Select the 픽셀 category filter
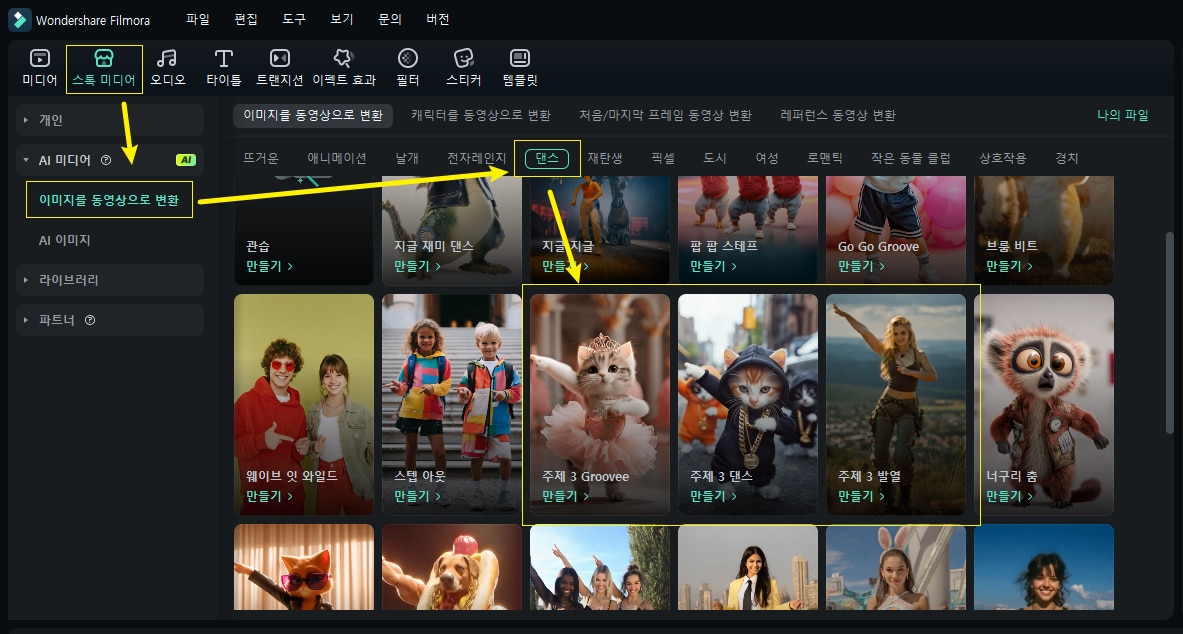Image resolution: width=1183 pixels, height=634 pixels. (x=663, y=158)
